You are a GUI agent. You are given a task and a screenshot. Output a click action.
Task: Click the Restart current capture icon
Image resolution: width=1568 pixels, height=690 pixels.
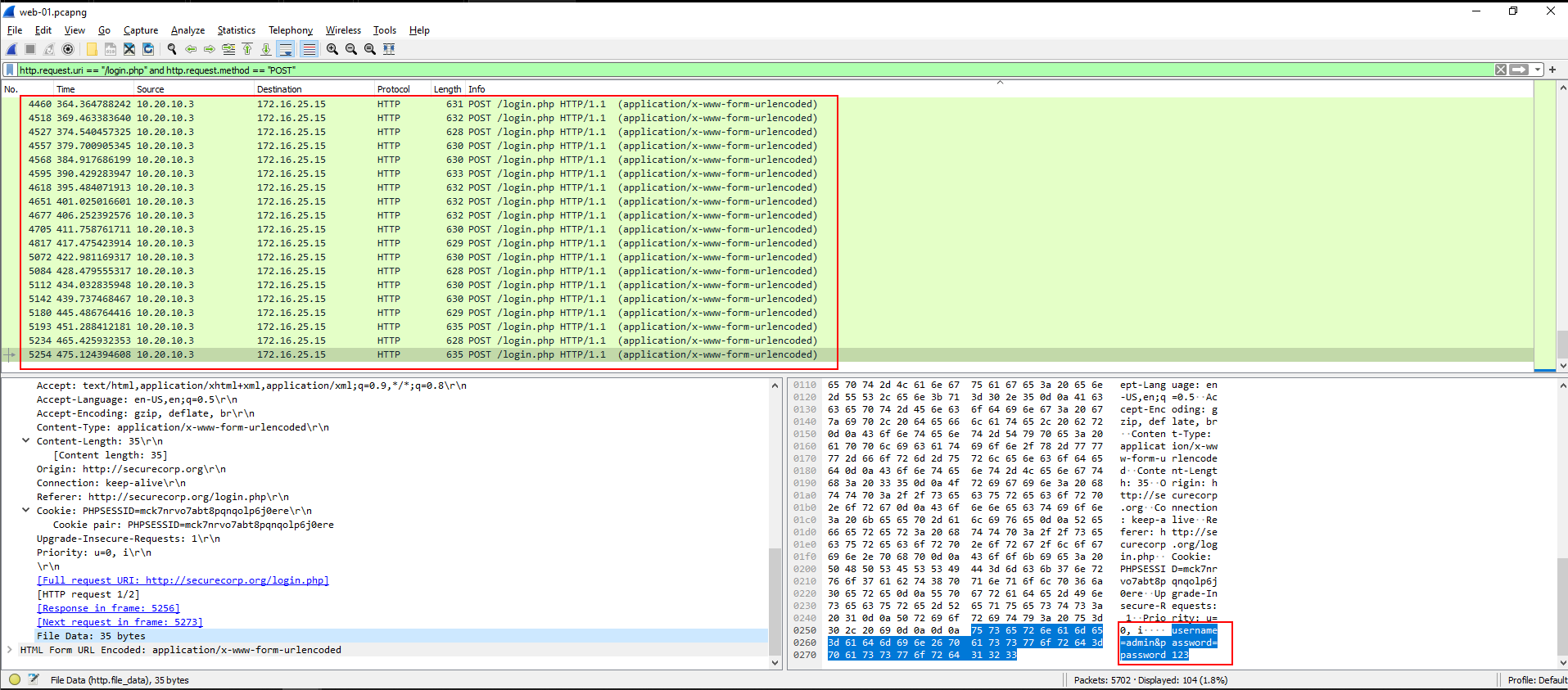click(x=49, y=49)
